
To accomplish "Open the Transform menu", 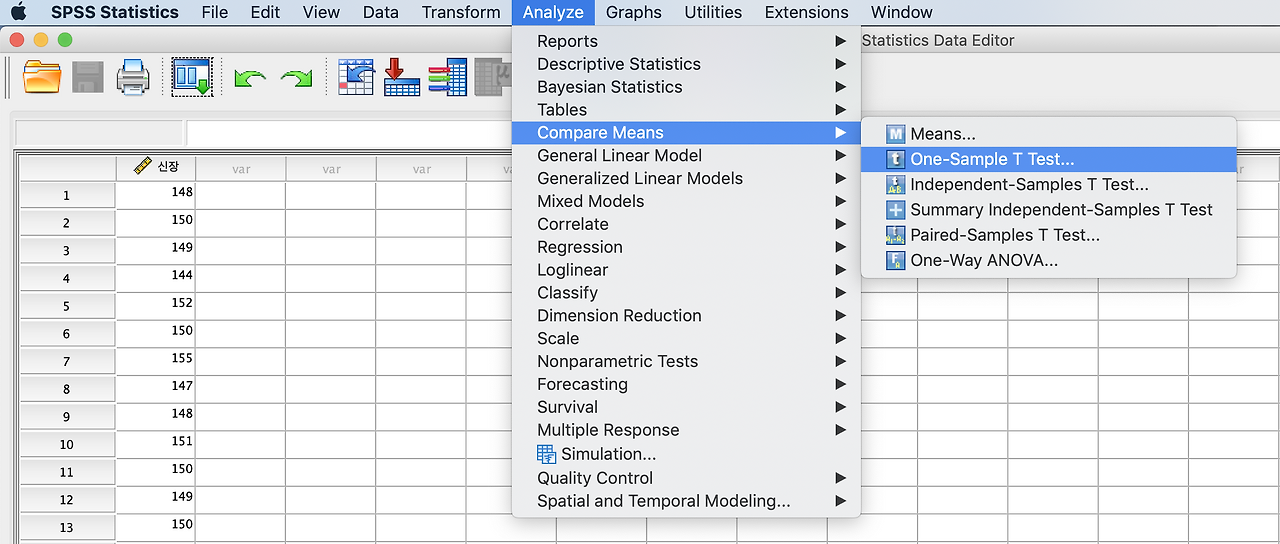I will [x=461, y=12].
